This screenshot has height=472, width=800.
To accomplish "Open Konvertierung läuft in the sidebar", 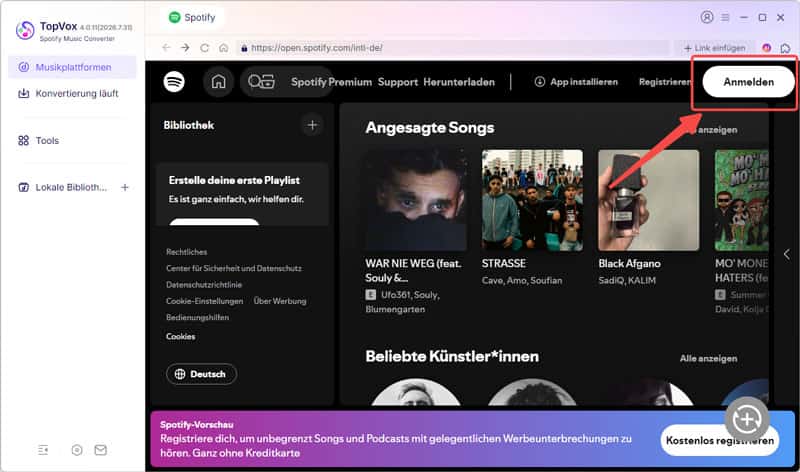I will pos(72,93).
